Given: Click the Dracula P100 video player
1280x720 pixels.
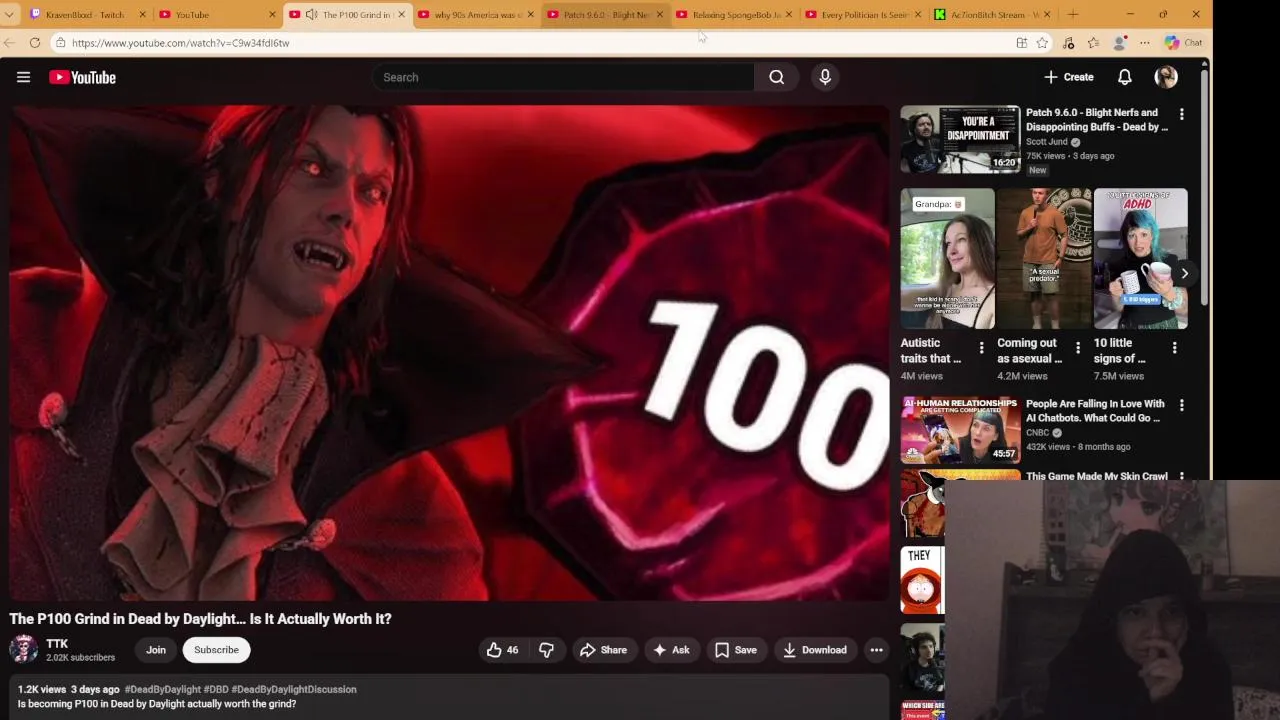Looking at the screenshot, I should (449, 353).
